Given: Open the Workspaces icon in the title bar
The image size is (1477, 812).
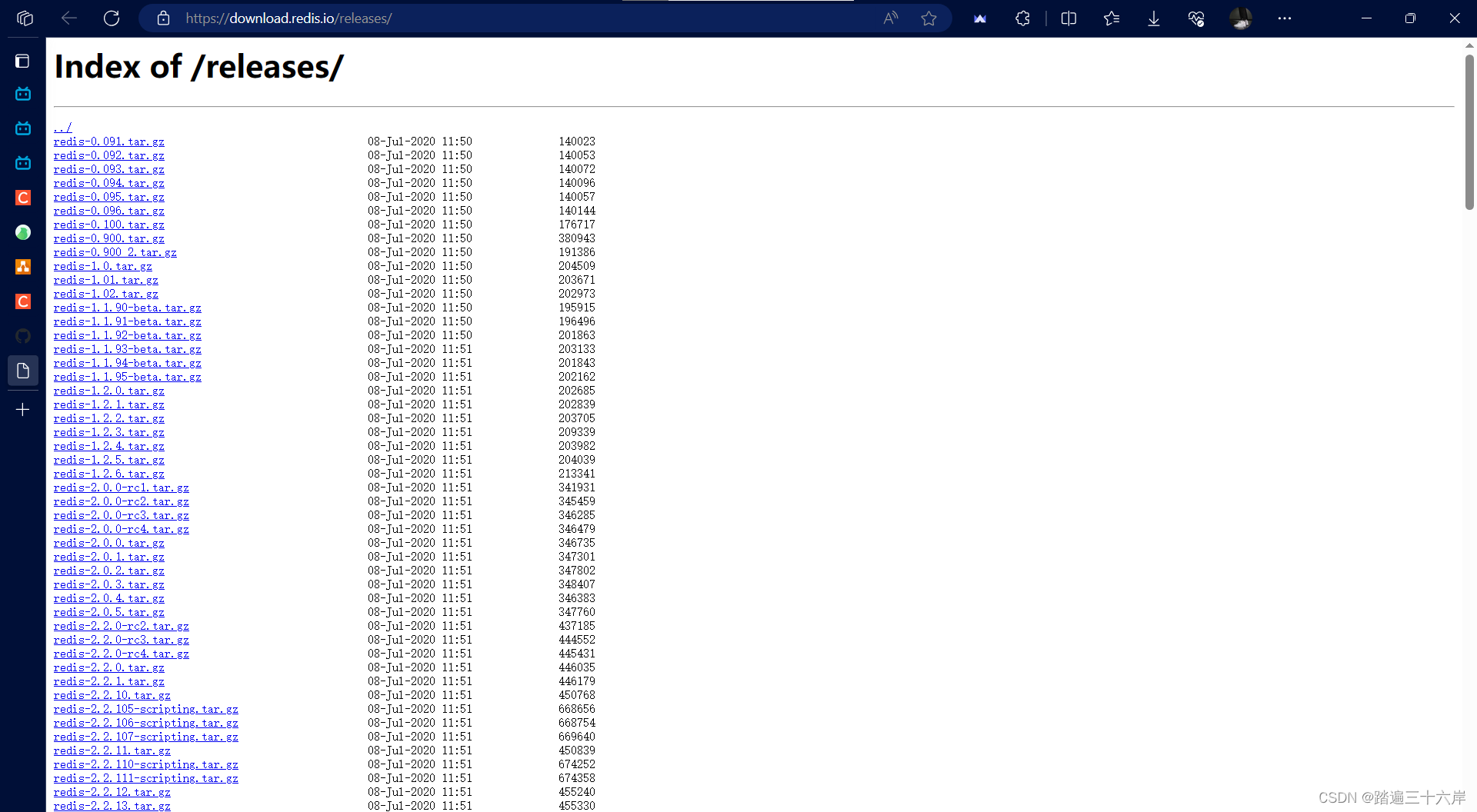Looking at the screenshot, I should pyautogui.click(x=25, y=18).
